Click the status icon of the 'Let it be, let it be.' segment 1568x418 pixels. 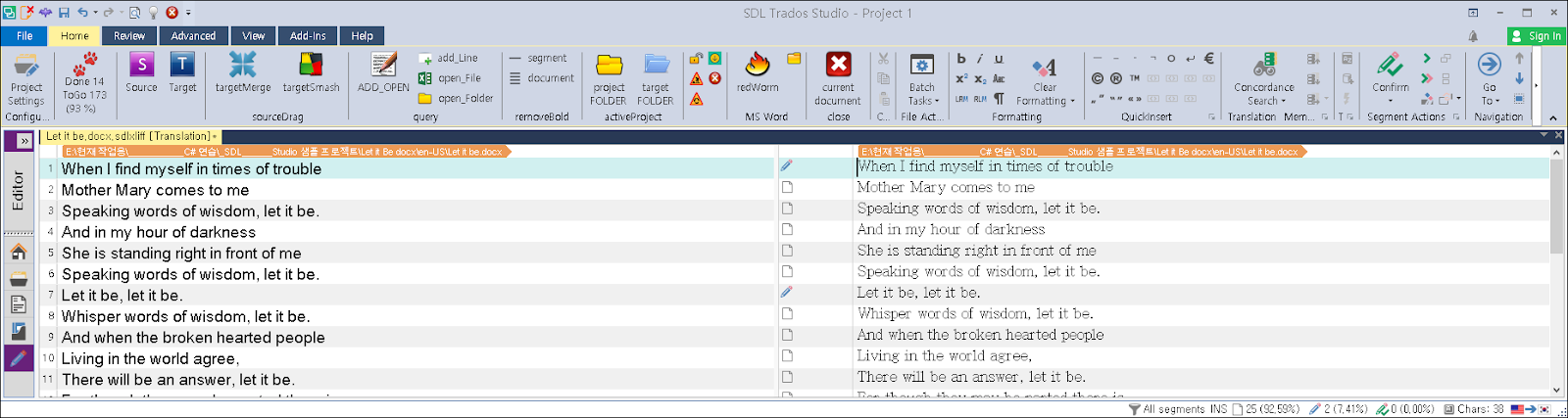[786, 292]
